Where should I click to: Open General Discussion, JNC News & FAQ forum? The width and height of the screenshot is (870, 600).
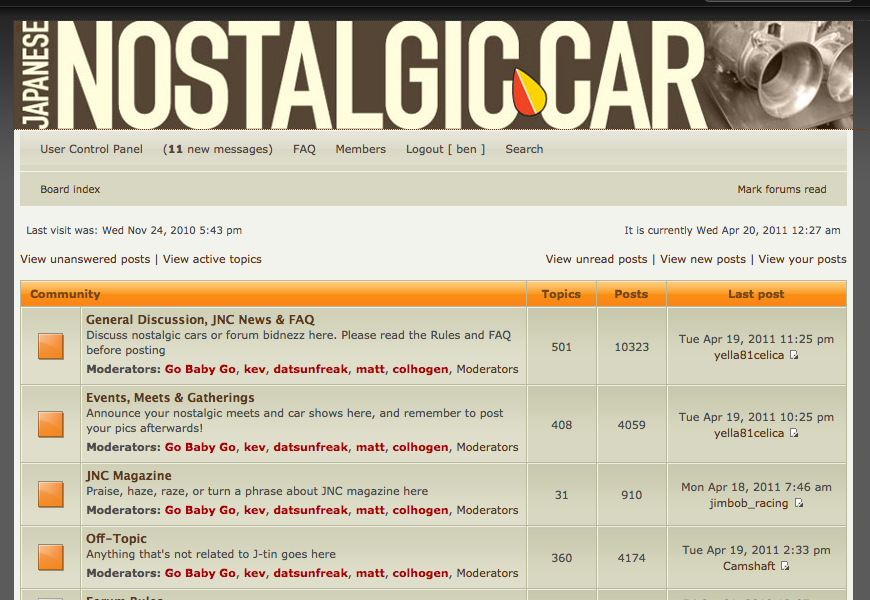click(x=200, y=320)
